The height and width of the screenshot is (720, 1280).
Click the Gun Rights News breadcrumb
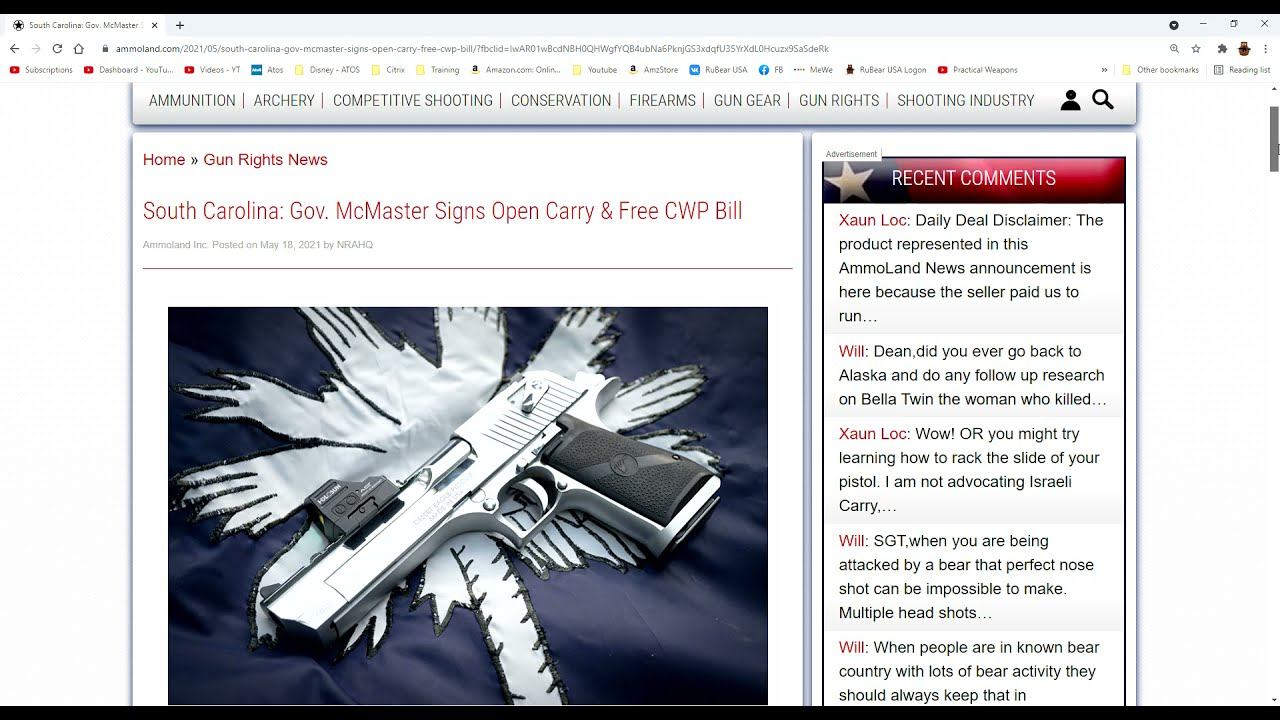265,160
